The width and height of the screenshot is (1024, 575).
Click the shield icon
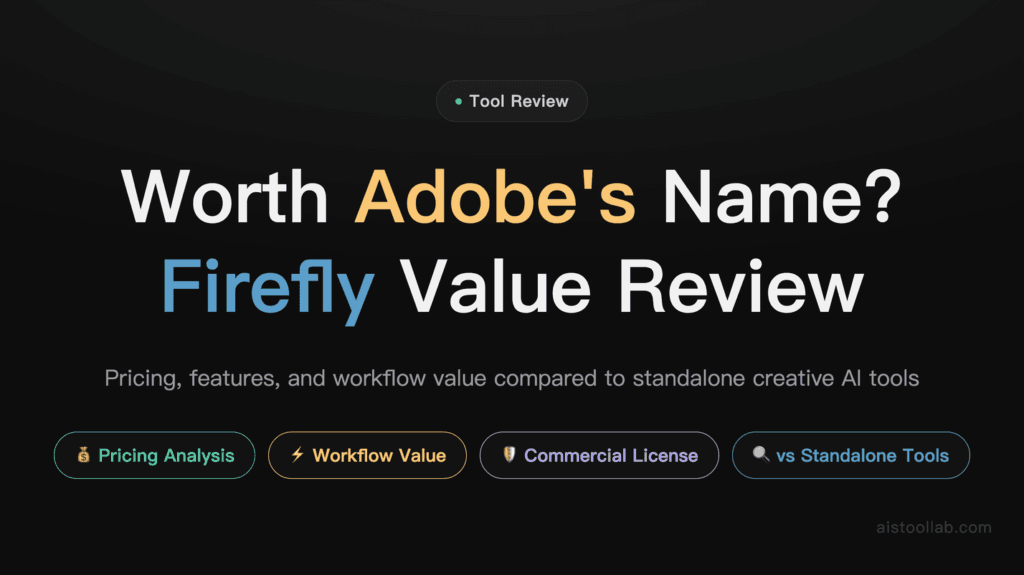(509, 454)
